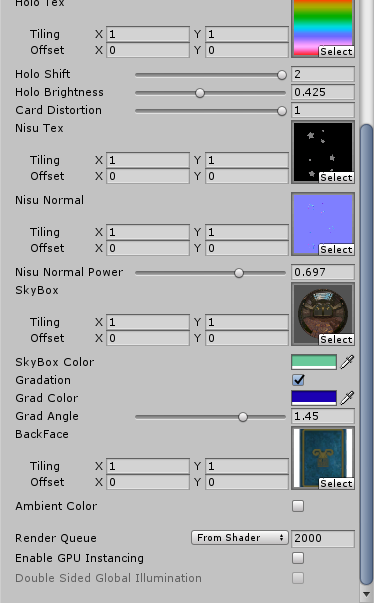374x603 pixels.
Task: Click Holo Tex Tiling Y field
Action: click(247, 34)
